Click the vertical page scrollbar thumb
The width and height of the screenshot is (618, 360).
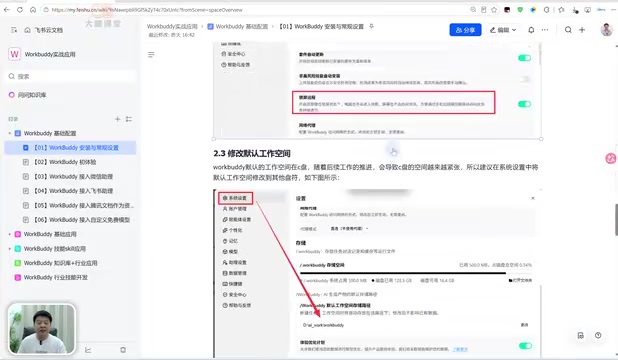tap(616, 220)
